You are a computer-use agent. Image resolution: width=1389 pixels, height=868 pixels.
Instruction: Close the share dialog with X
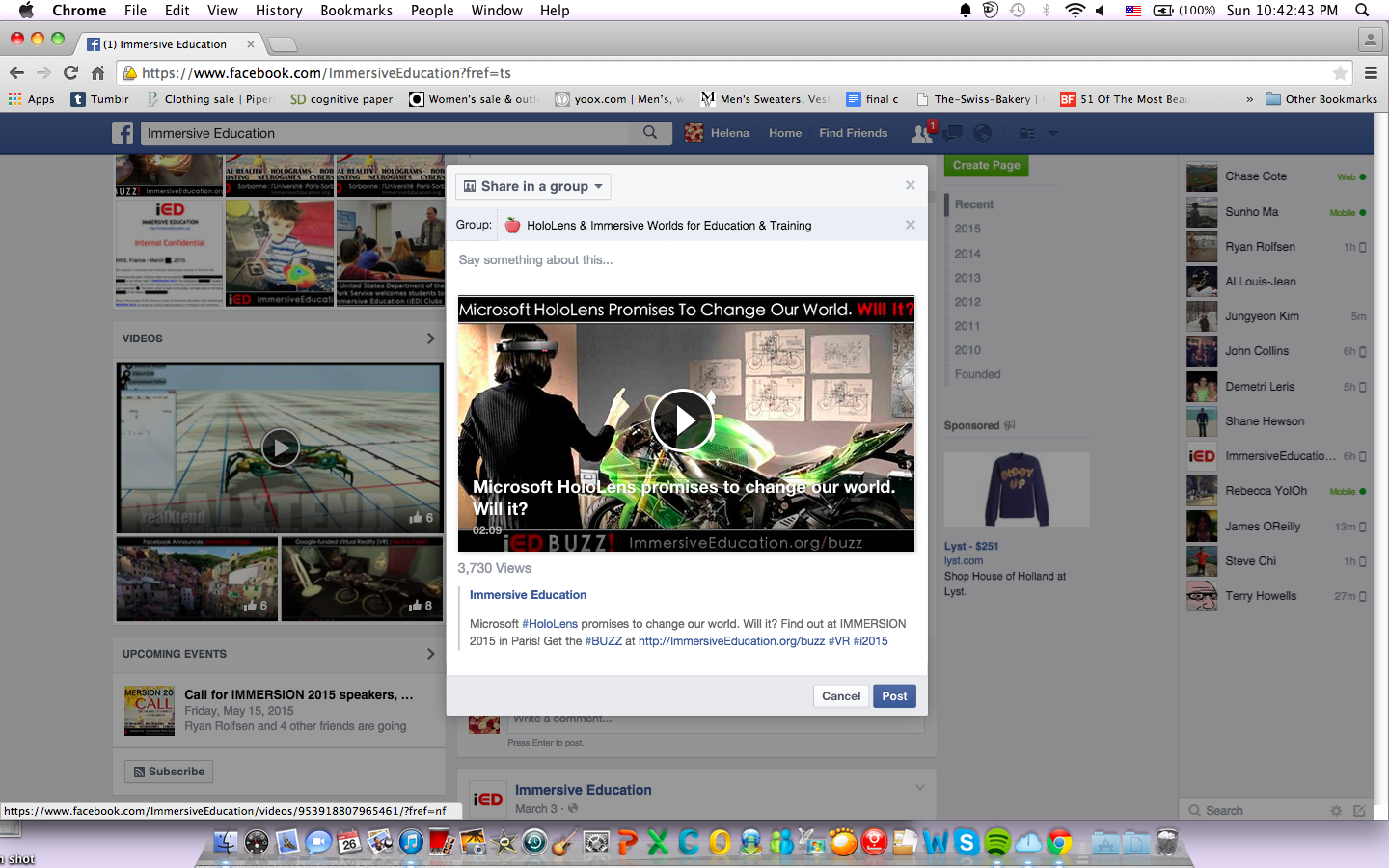pyautogui.click(x=910, y=185)
